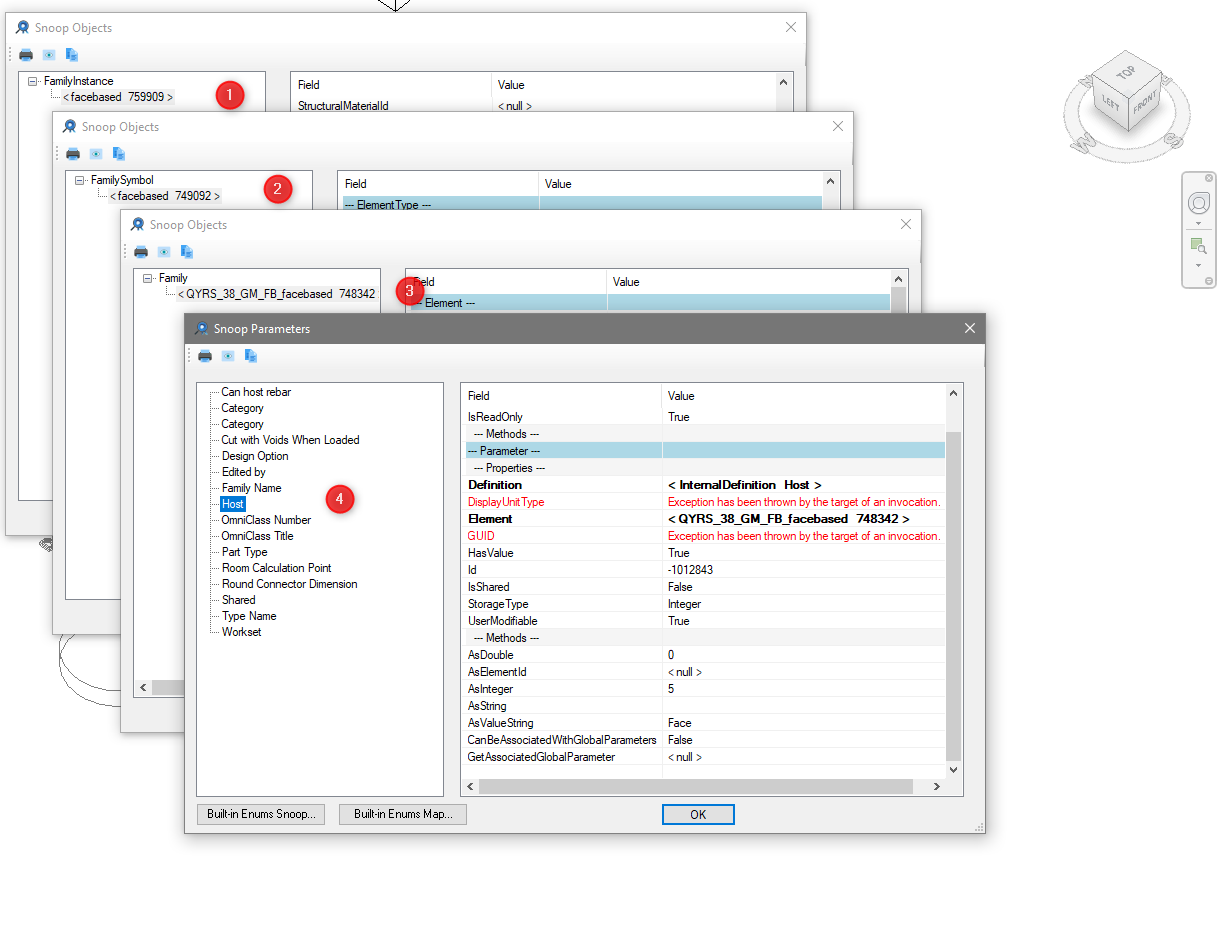Select the facebased 759909 tree item
This screenshot has height=939, width=1217.
118,97
